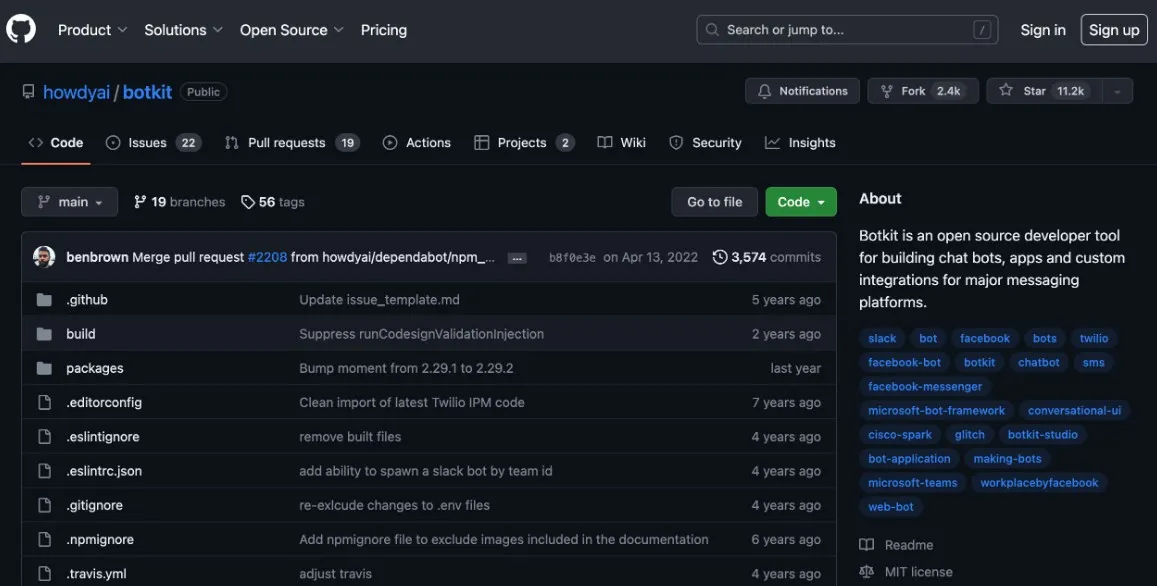Viewport: 1157px width, 586px height.
Task: Click the GitHub Octocat logo
Action: [x=21, y=30]
